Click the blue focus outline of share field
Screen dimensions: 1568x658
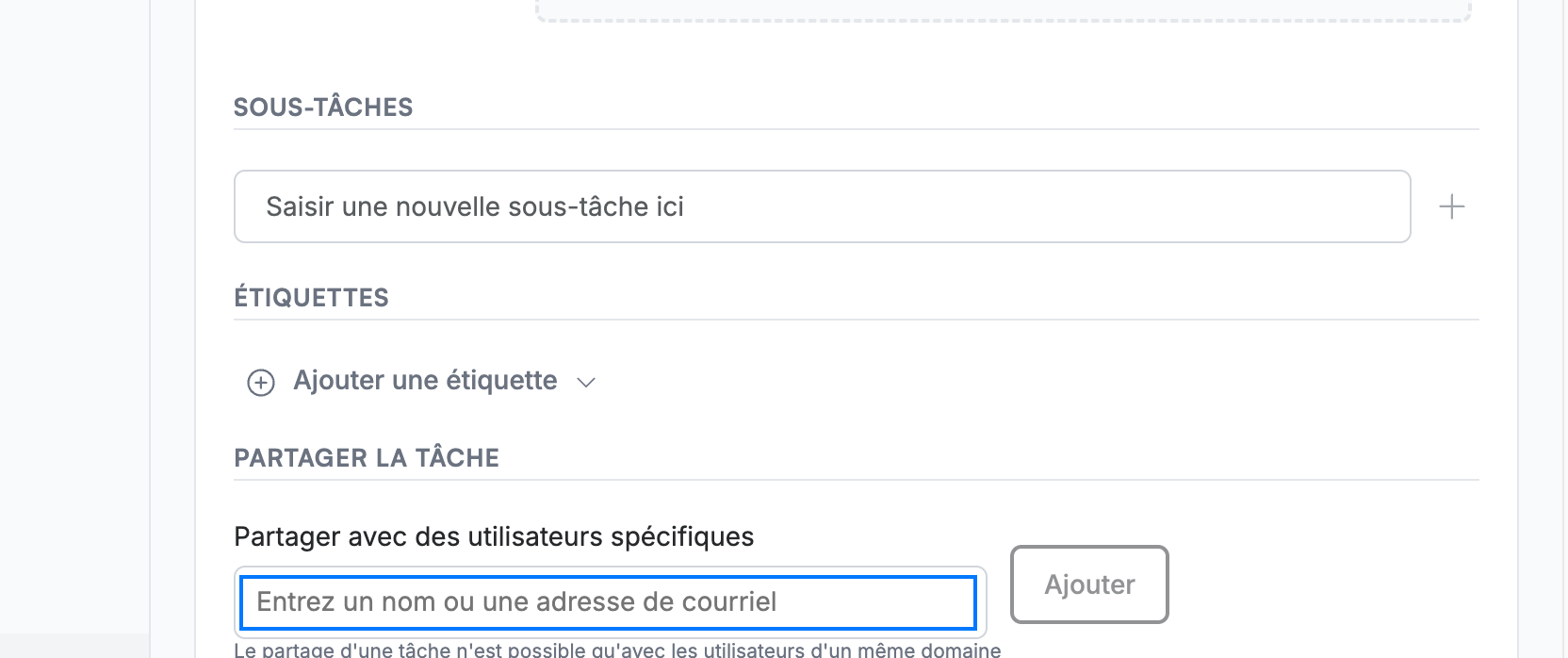(609, 578)
